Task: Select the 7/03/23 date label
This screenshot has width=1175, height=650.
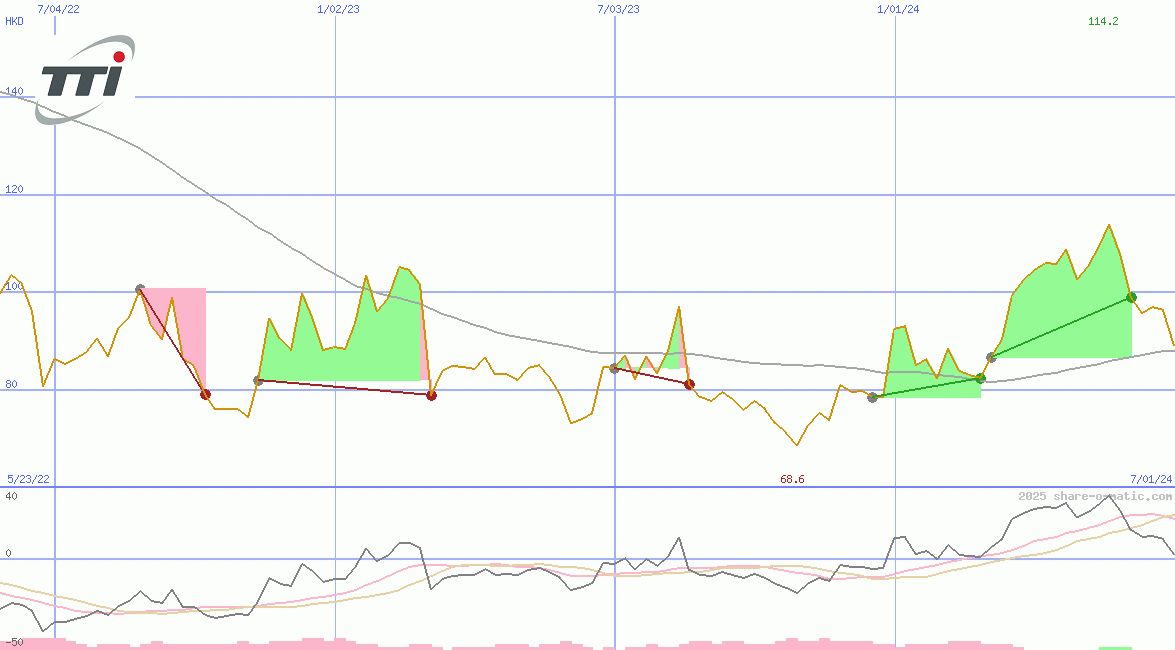Action: 618,9
